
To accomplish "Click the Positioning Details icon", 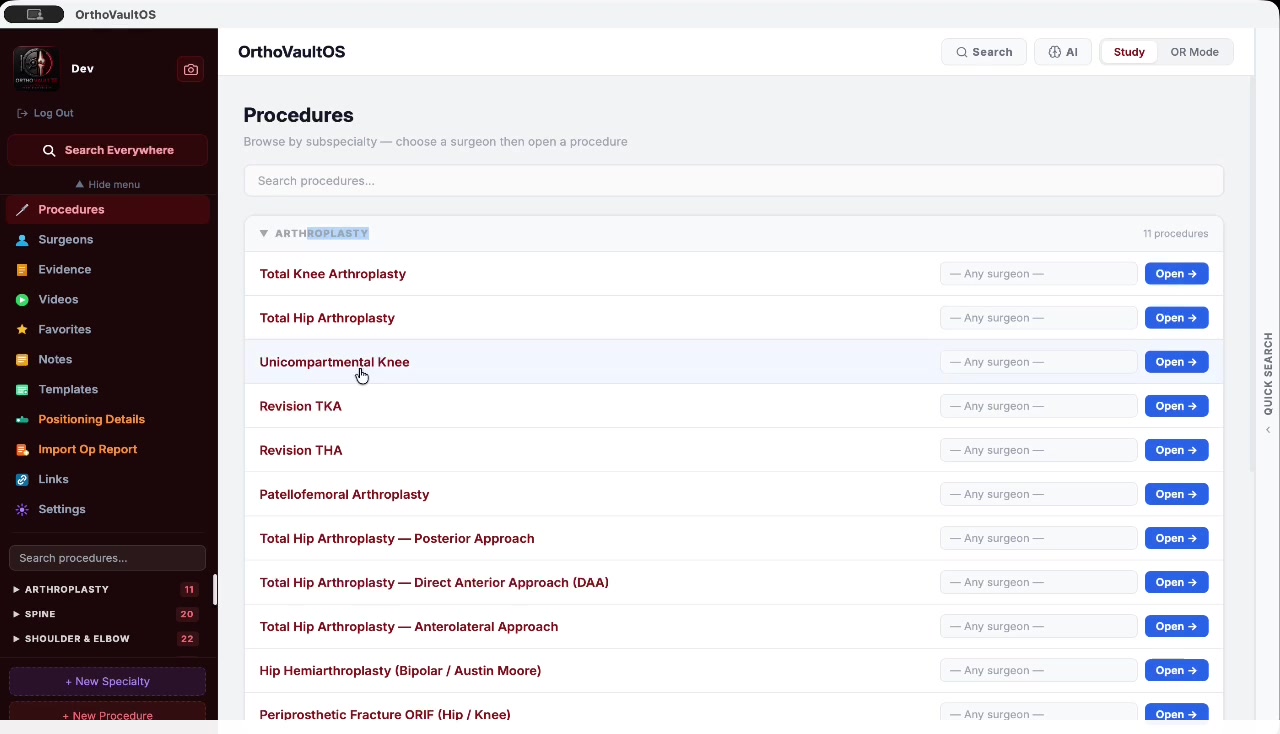I will coord(22,420).
